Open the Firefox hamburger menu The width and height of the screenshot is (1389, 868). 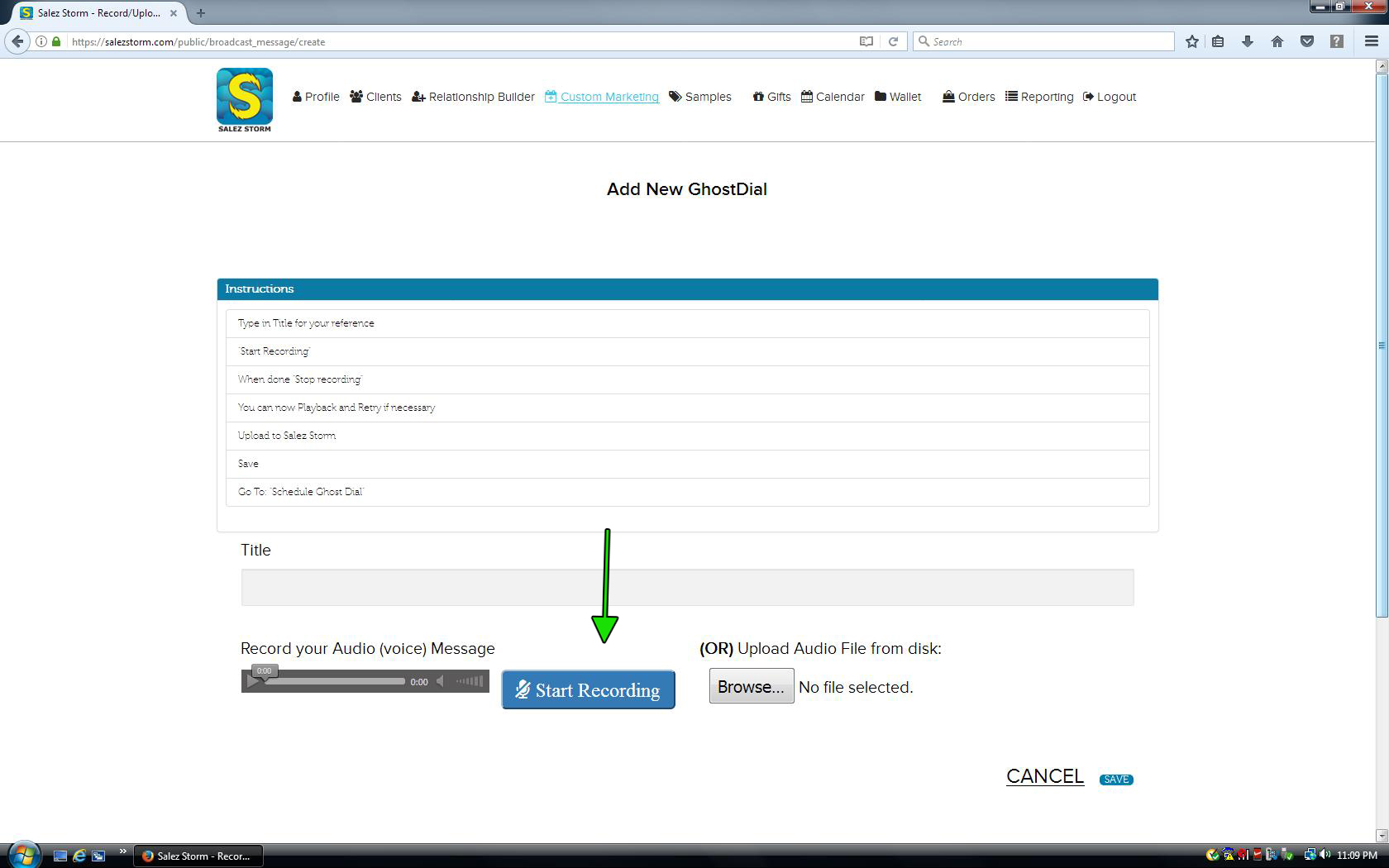(x=1371, y=41)
